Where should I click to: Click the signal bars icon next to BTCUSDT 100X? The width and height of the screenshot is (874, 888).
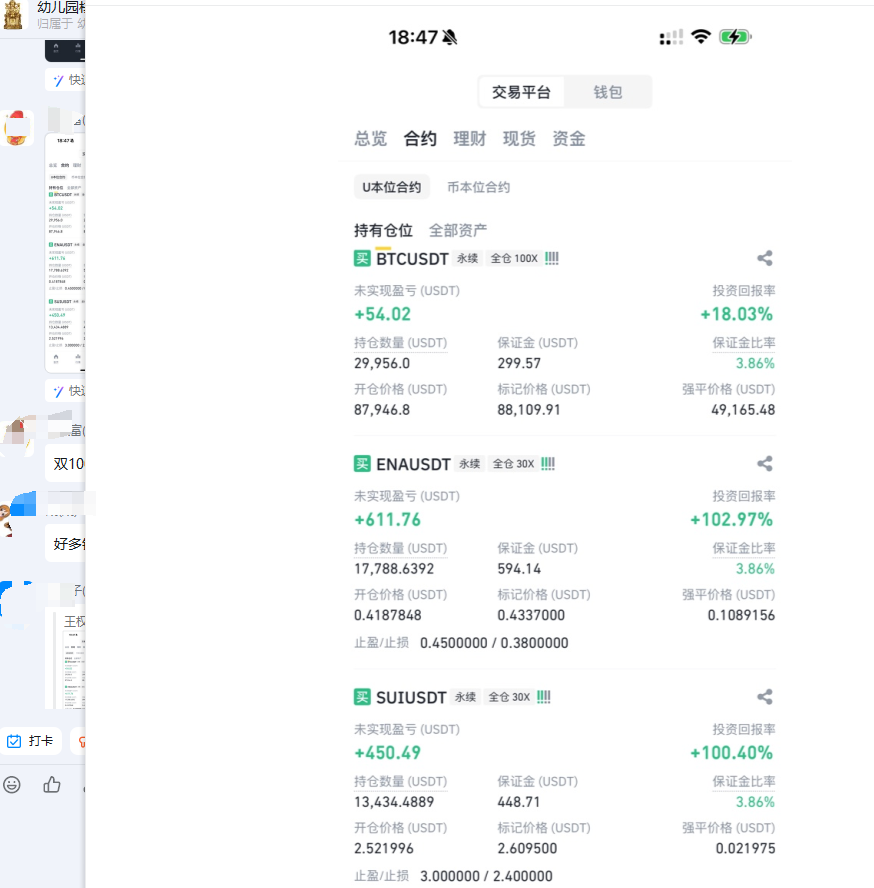tap(552, 258)
